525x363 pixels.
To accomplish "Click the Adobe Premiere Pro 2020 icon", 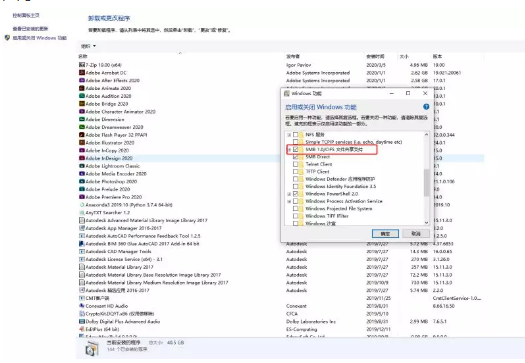I will (82, 197).
